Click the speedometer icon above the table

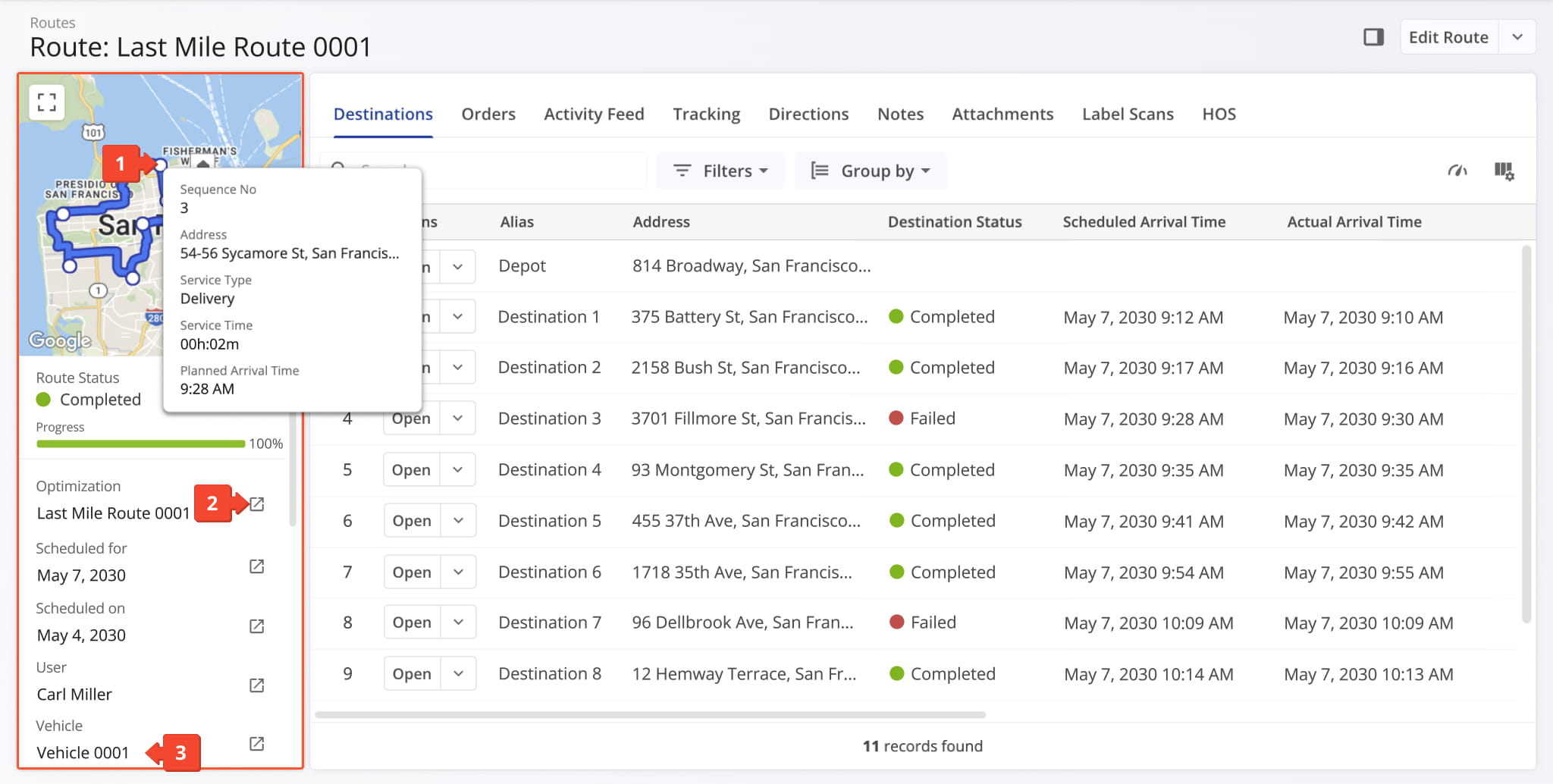pos(1457,171)
